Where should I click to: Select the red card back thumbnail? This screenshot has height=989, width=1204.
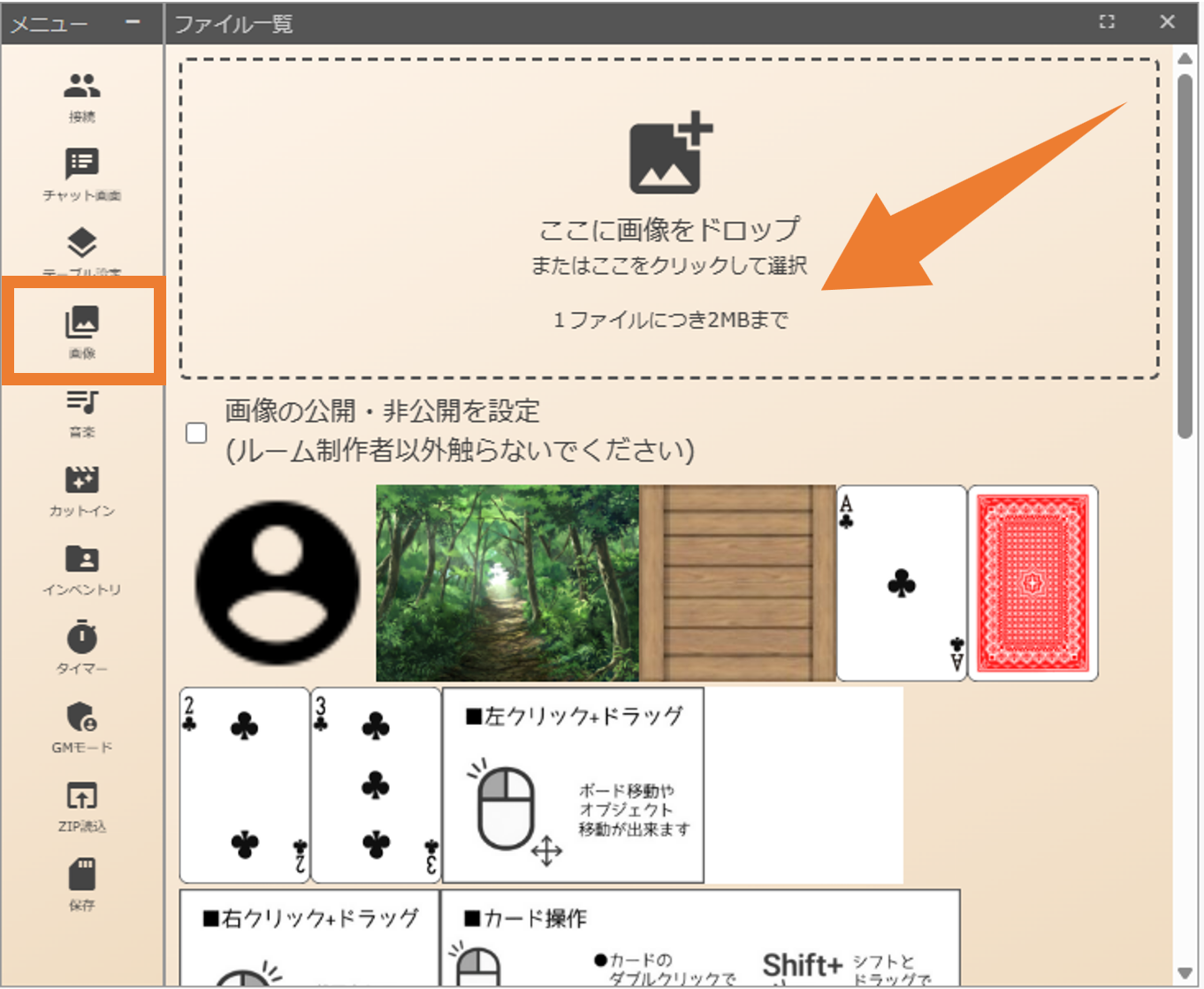pos(1033,582)
